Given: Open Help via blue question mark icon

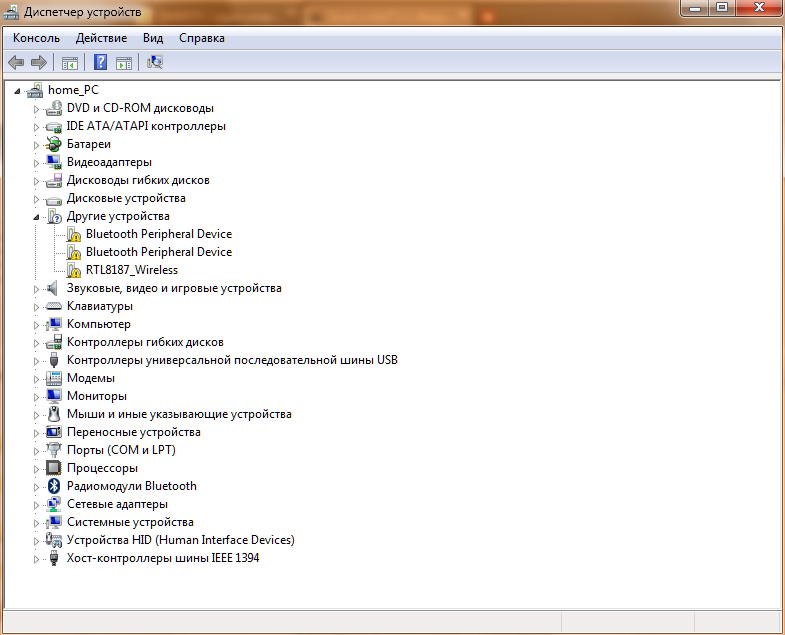Looking at the screenshot, I should pos(101,63).
